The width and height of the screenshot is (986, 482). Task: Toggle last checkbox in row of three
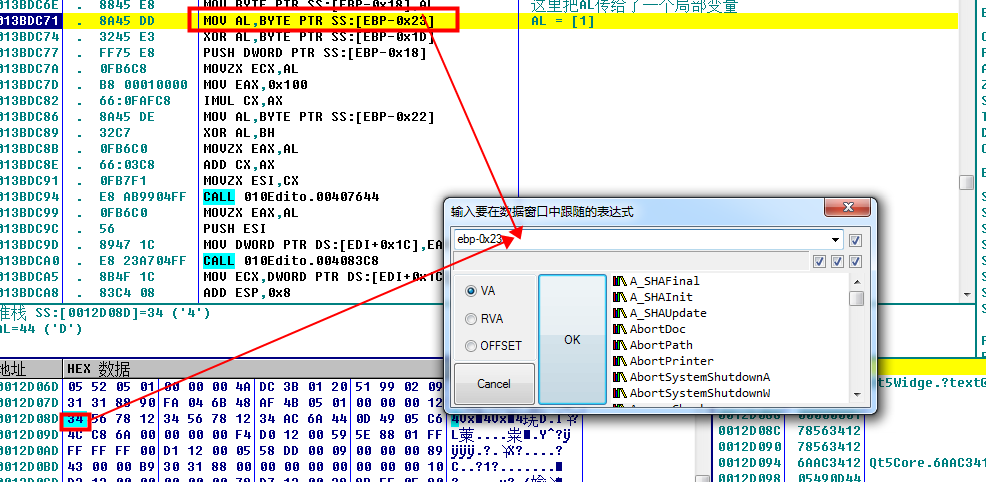(x=855, y=261)
